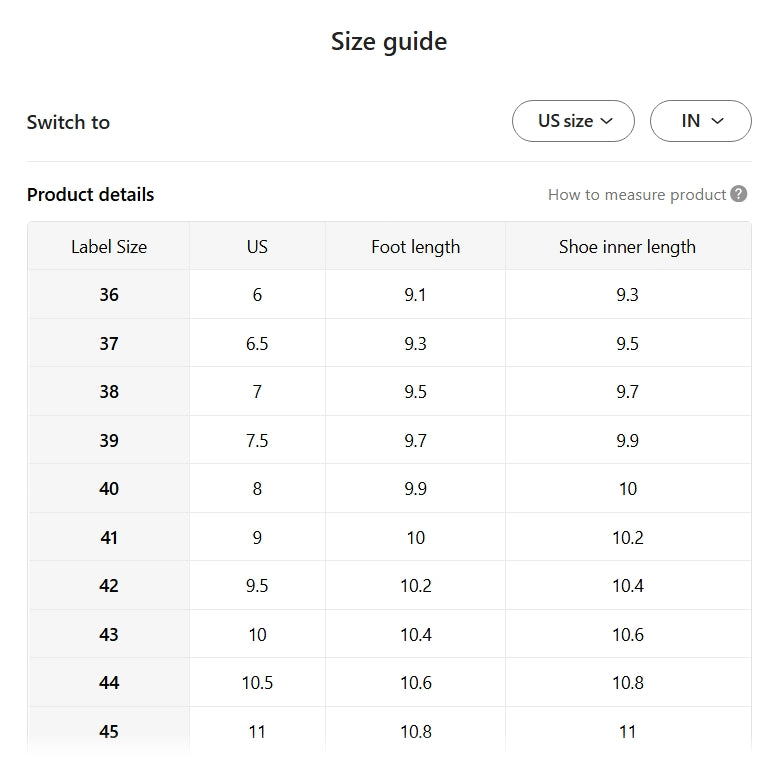The image size is (765, 778).
Task: Select label size 37 row
Action: 109,344
